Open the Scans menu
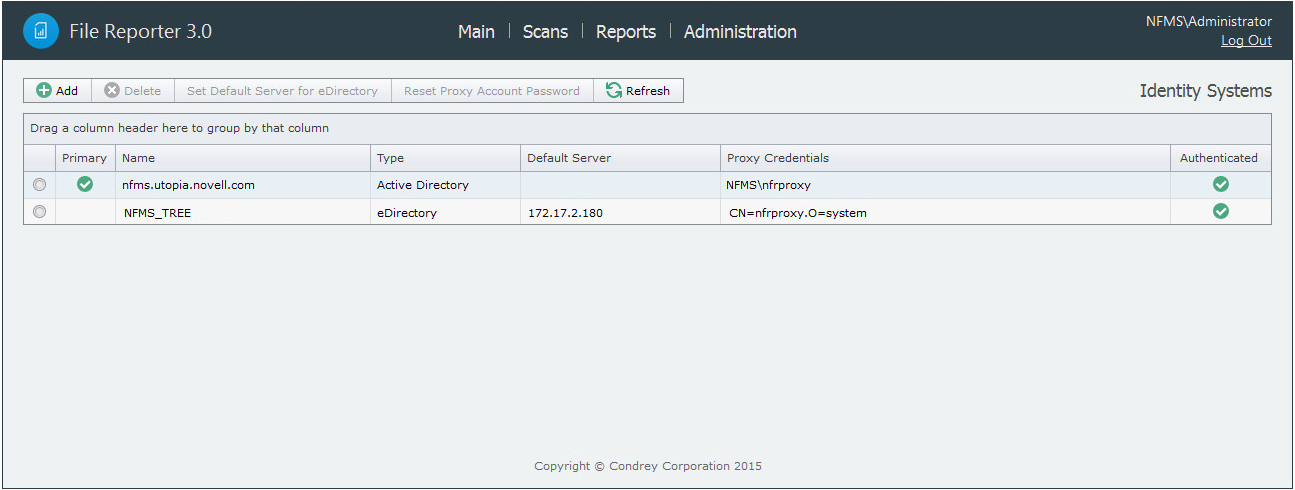The width and height of the screenshot is (1295, 490). click(x=545, y=32)
